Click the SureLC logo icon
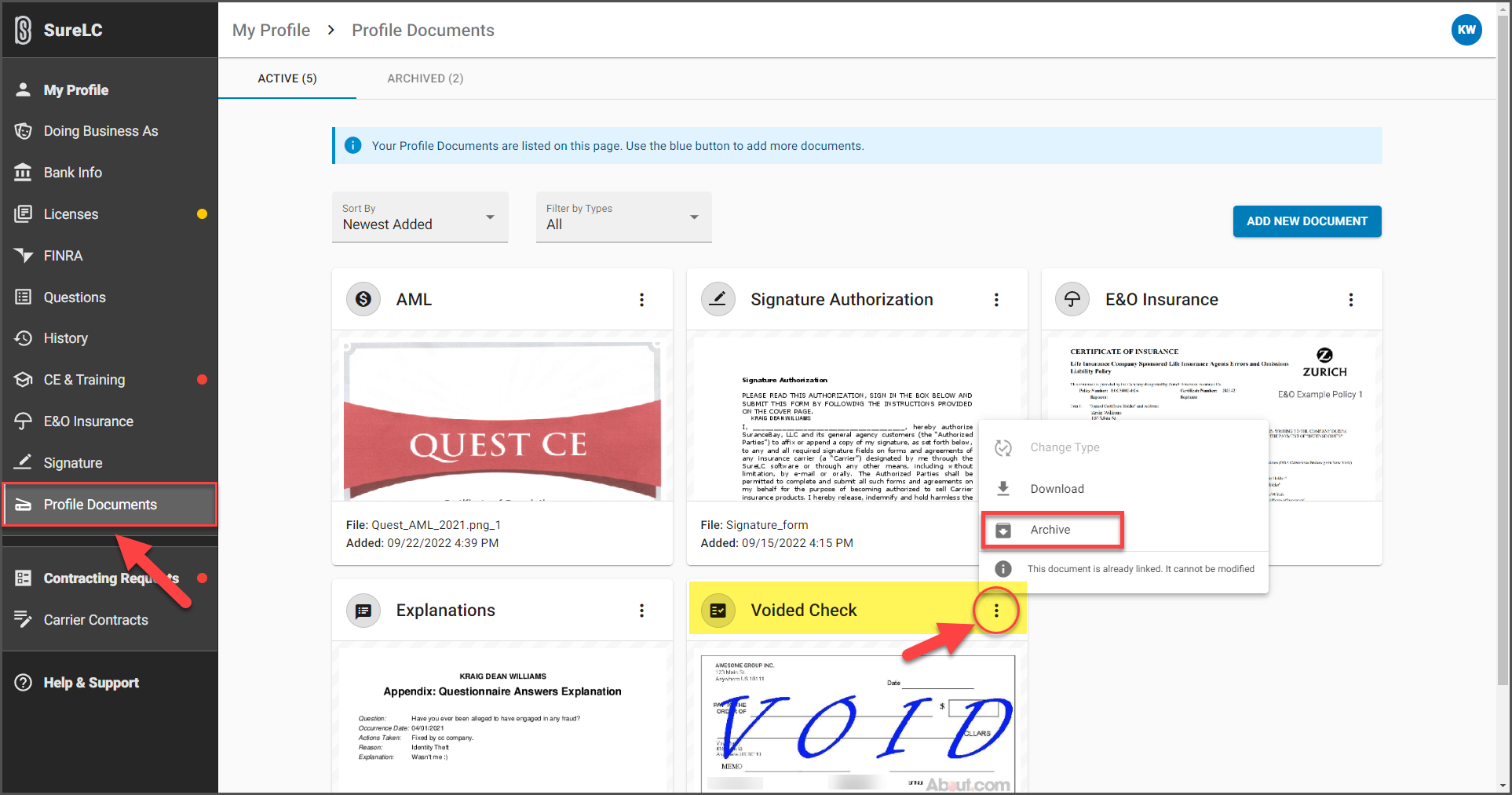The height and width of the screenshot is (795, 1512). (x=24, y=30)
